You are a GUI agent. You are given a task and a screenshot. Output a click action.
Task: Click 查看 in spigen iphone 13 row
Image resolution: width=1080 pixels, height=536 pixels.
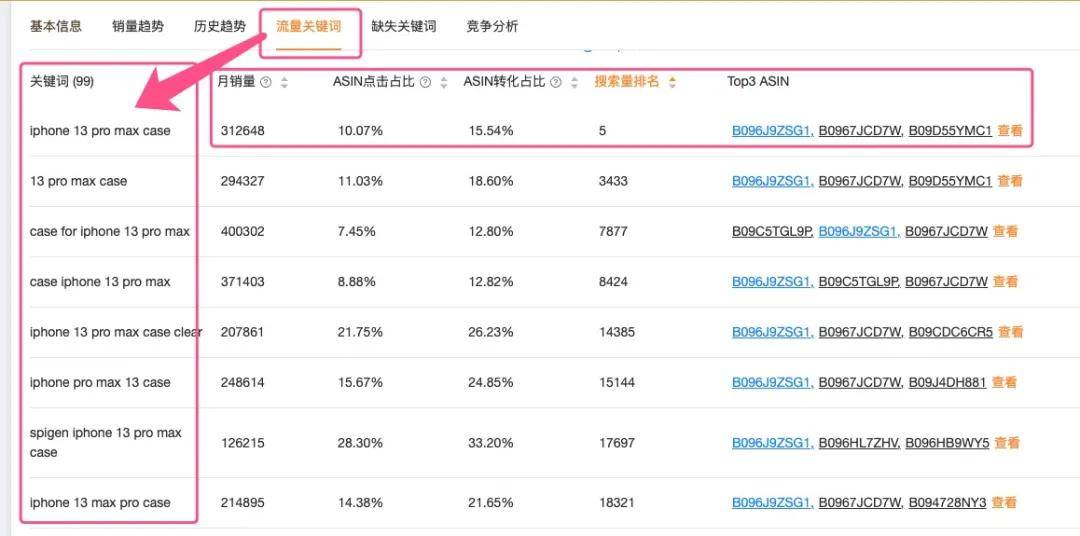point(1006,443)
